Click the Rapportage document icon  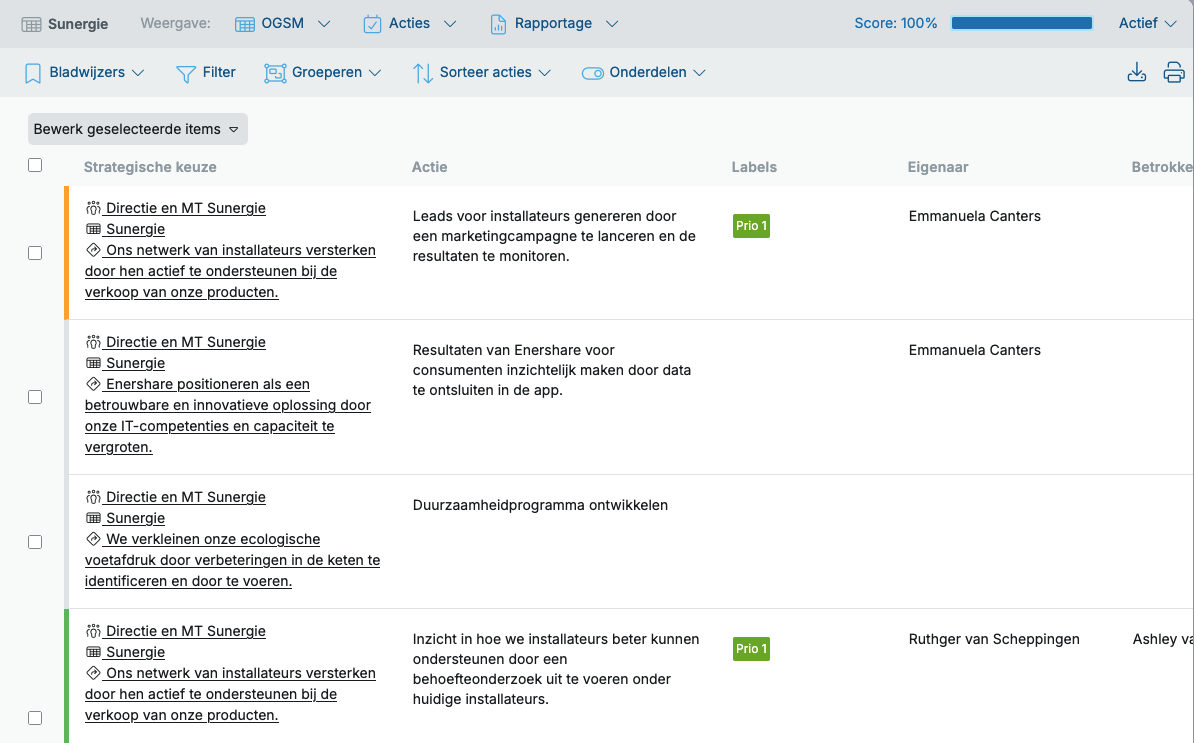[498, 24]
